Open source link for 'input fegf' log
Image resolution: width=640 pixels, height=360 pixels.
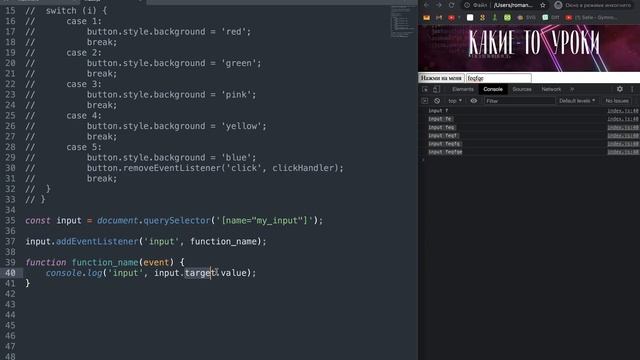[x=622, y=136]
